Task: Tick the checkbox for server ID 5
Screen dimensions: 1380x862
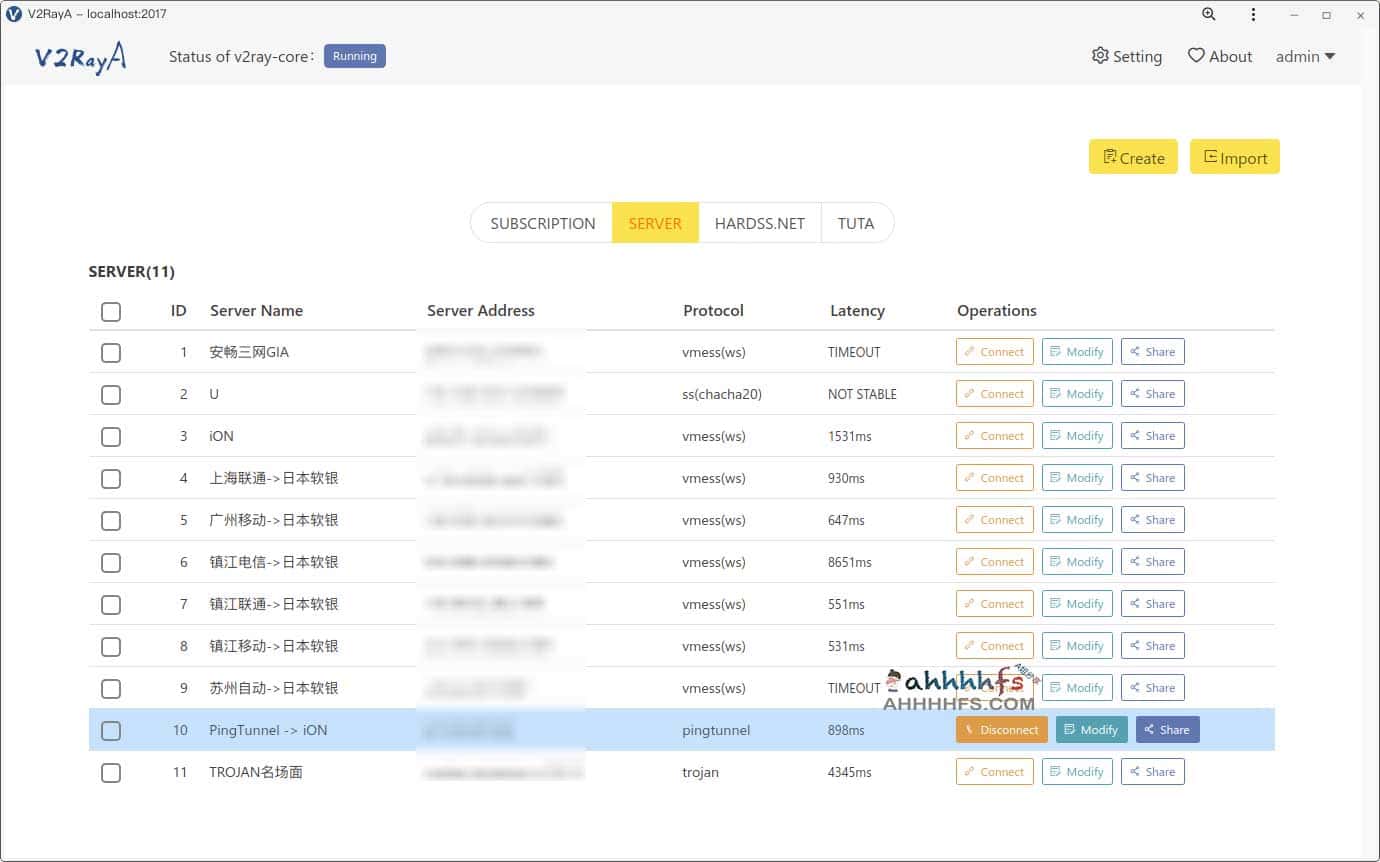Action: tap(111, 521)
